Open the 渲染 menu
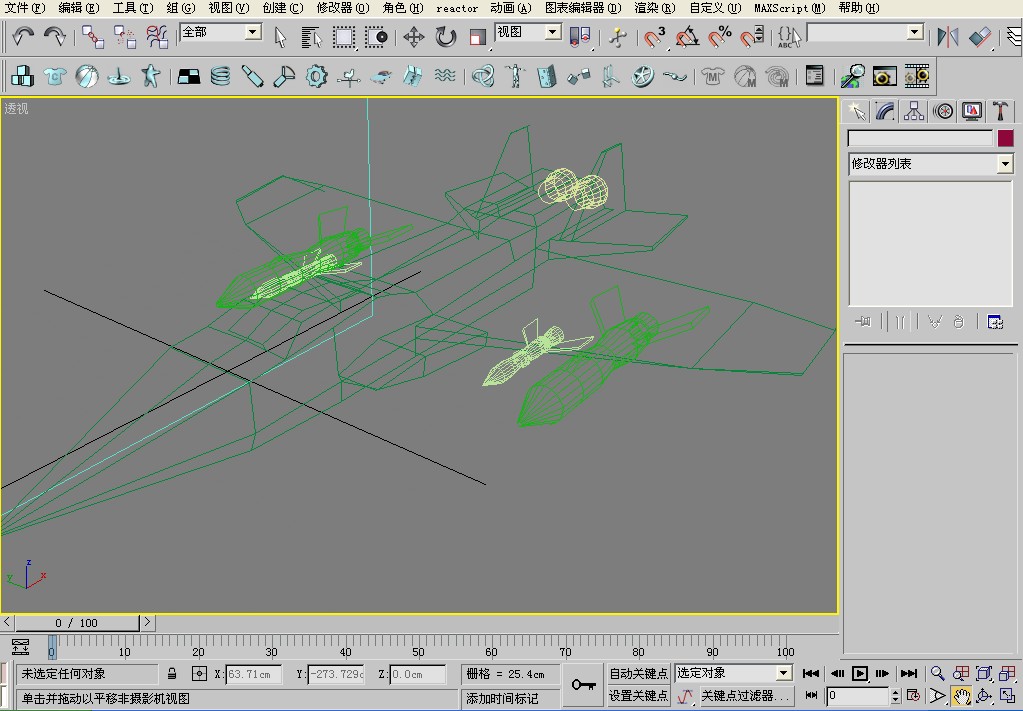The image size is (1023, 711). point(654,8)
